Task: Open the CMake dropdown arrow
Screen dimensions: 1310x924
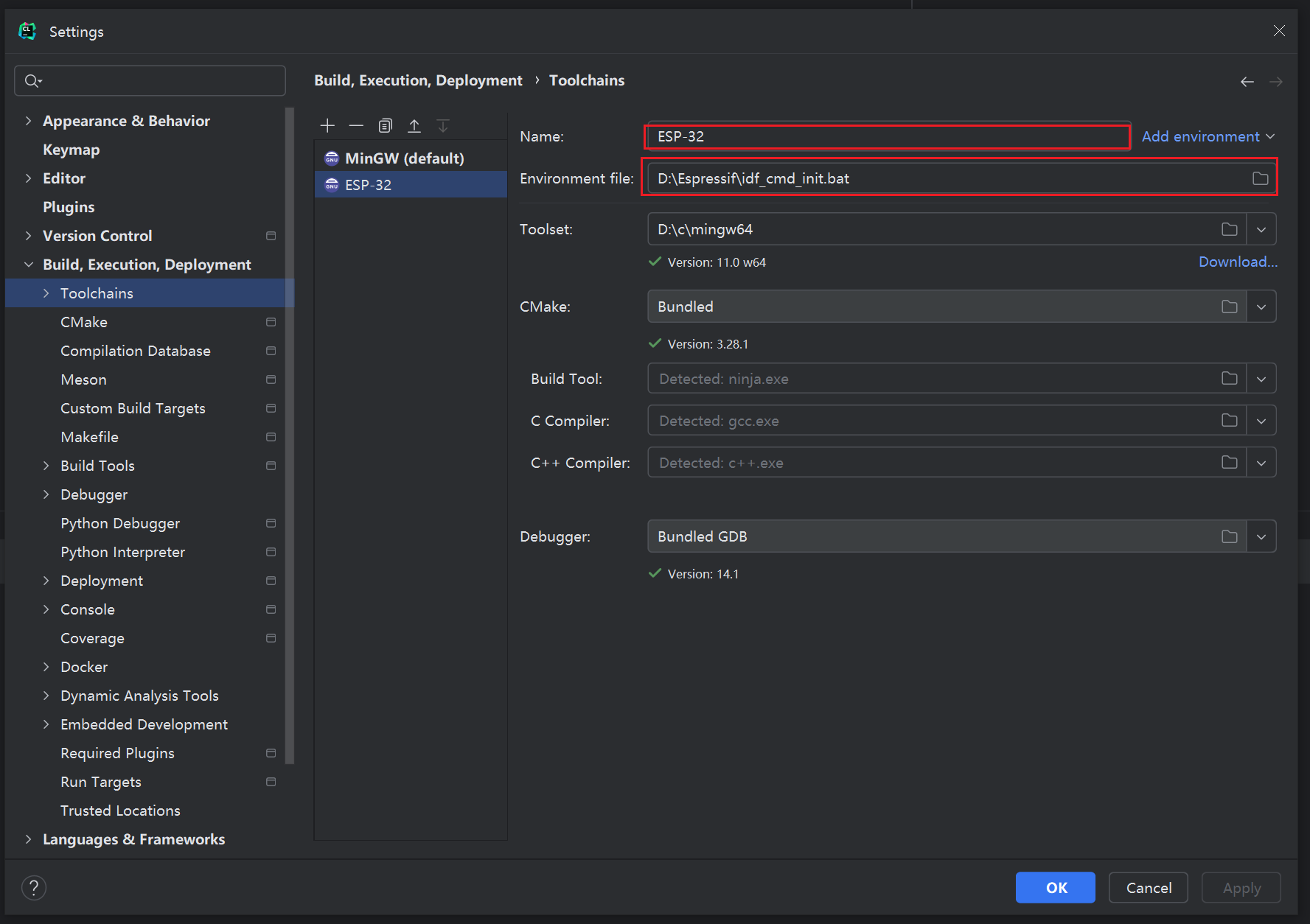Action: (1261, 307)
